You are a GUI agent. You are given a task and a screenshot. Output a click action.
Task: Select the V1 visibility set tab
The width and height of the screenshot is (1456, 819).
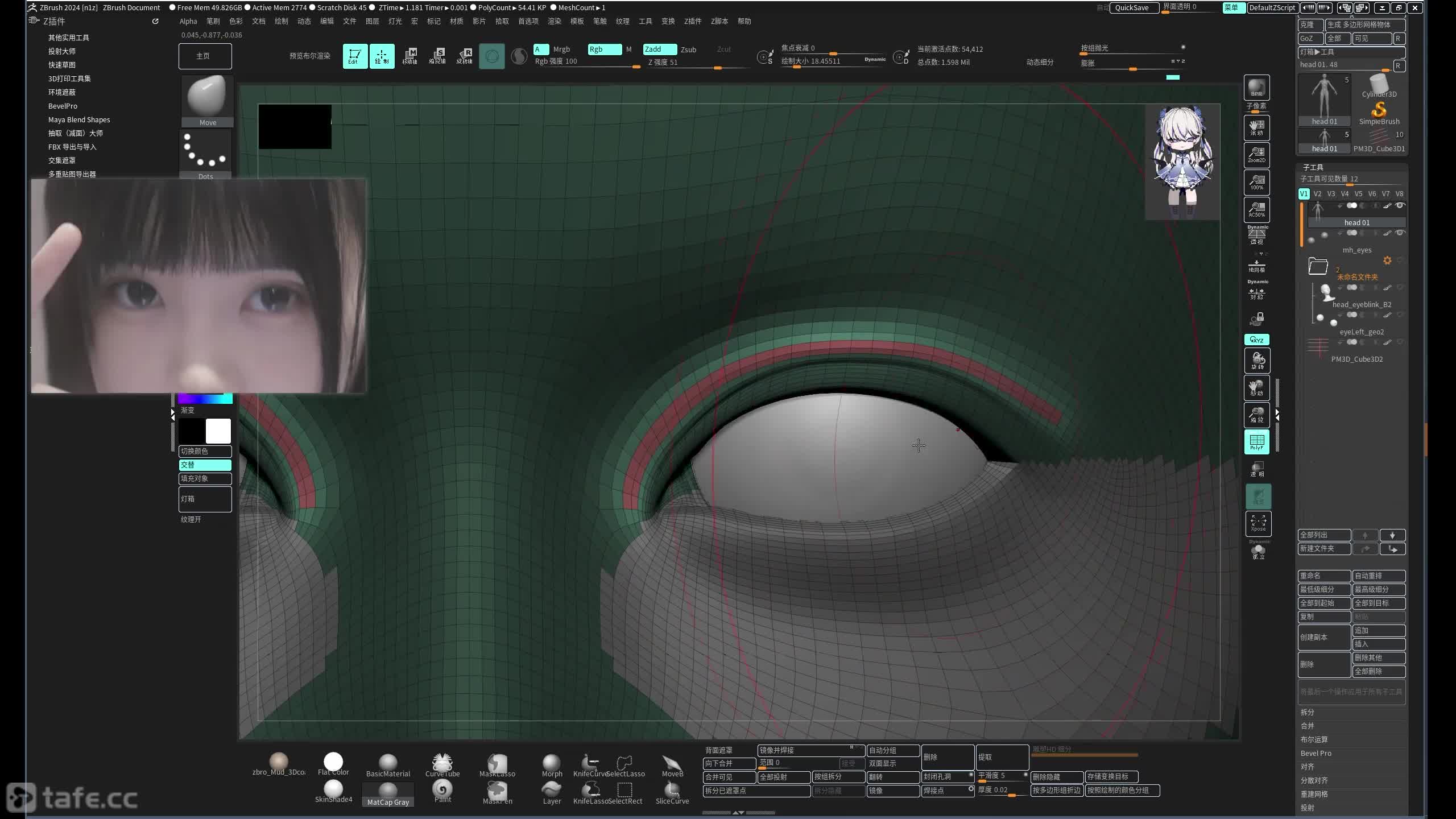[1304, 194]
